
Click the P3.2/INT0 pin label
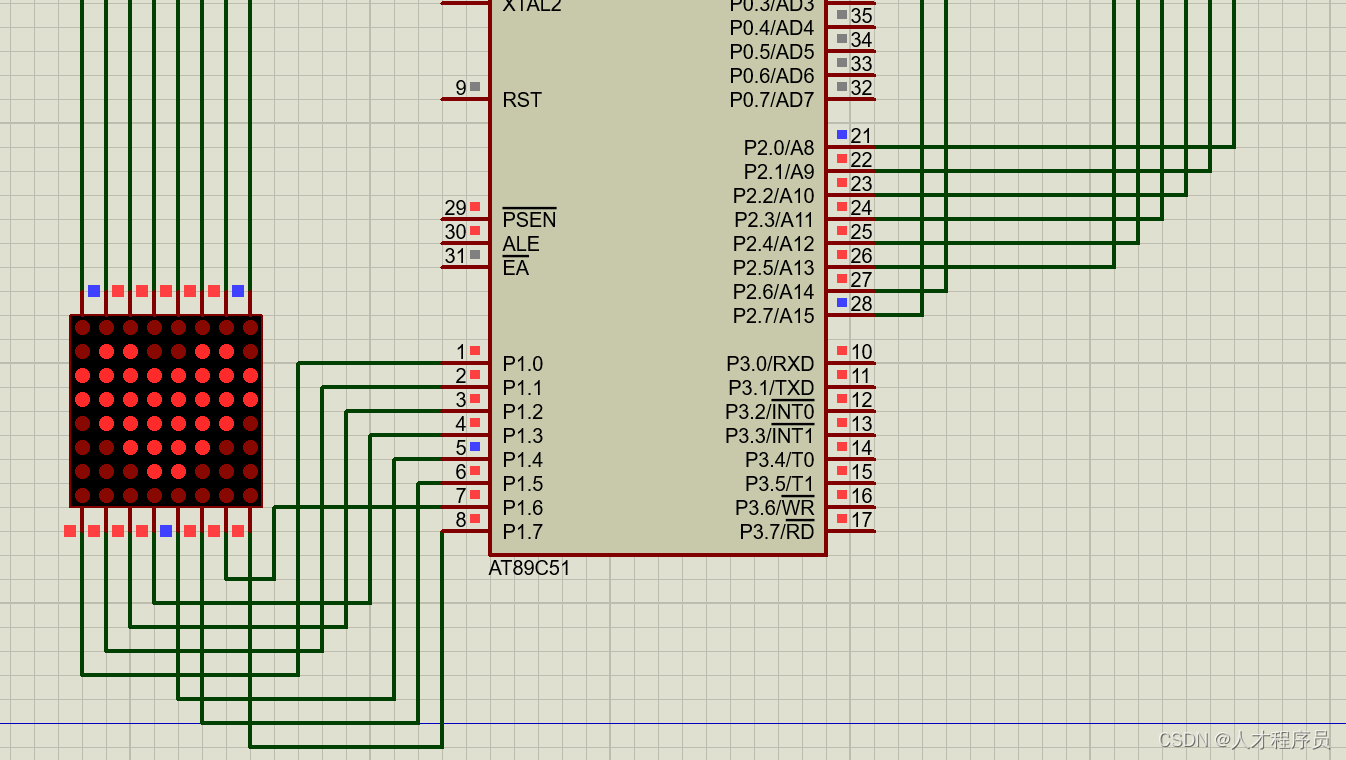coord(770,412)
